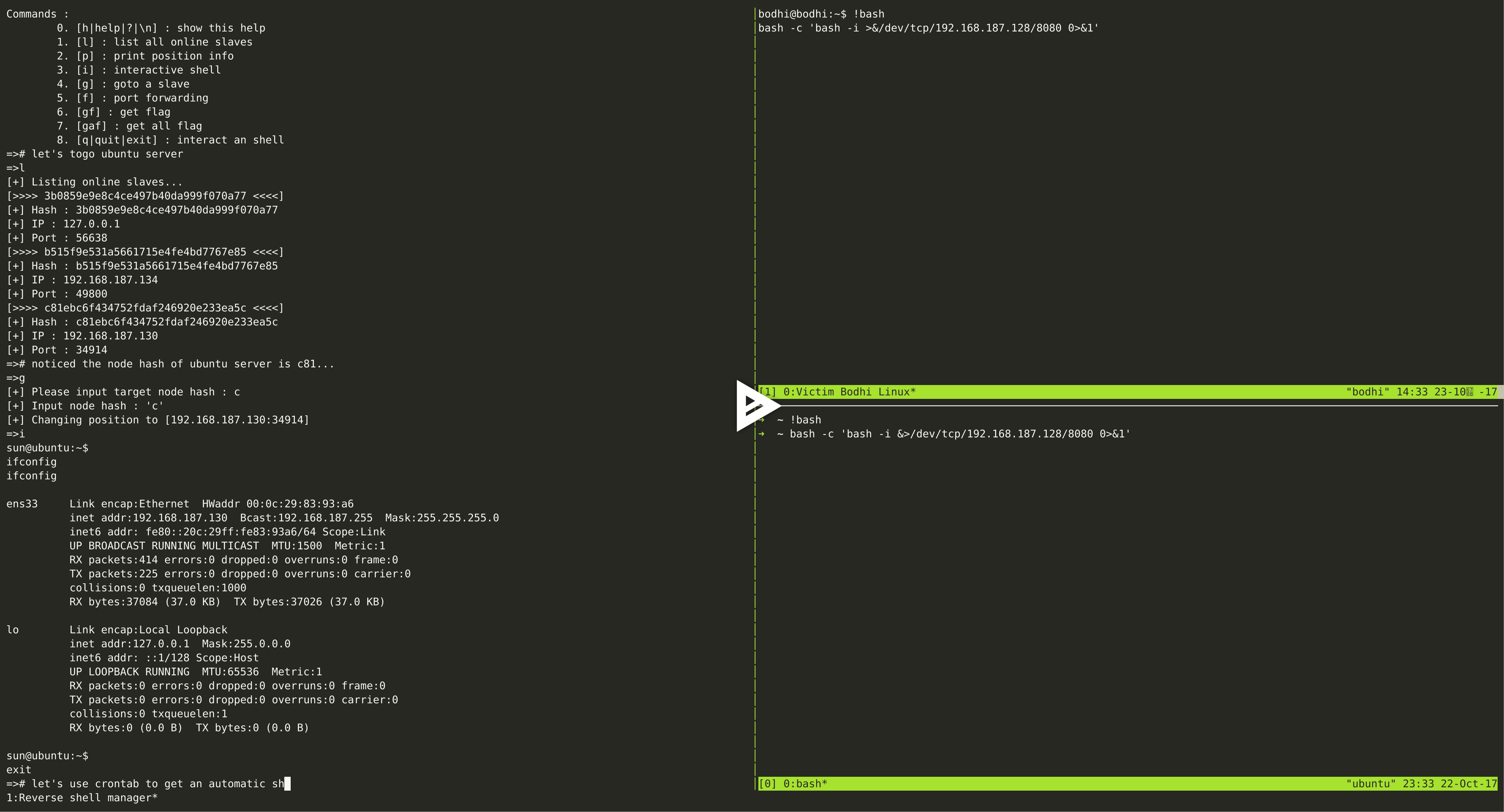Click the 'Hash : b515f9e531a5661715e4fe4bd7767e85' line
This screenshot has width=1504, height=812.
point(142,266)
